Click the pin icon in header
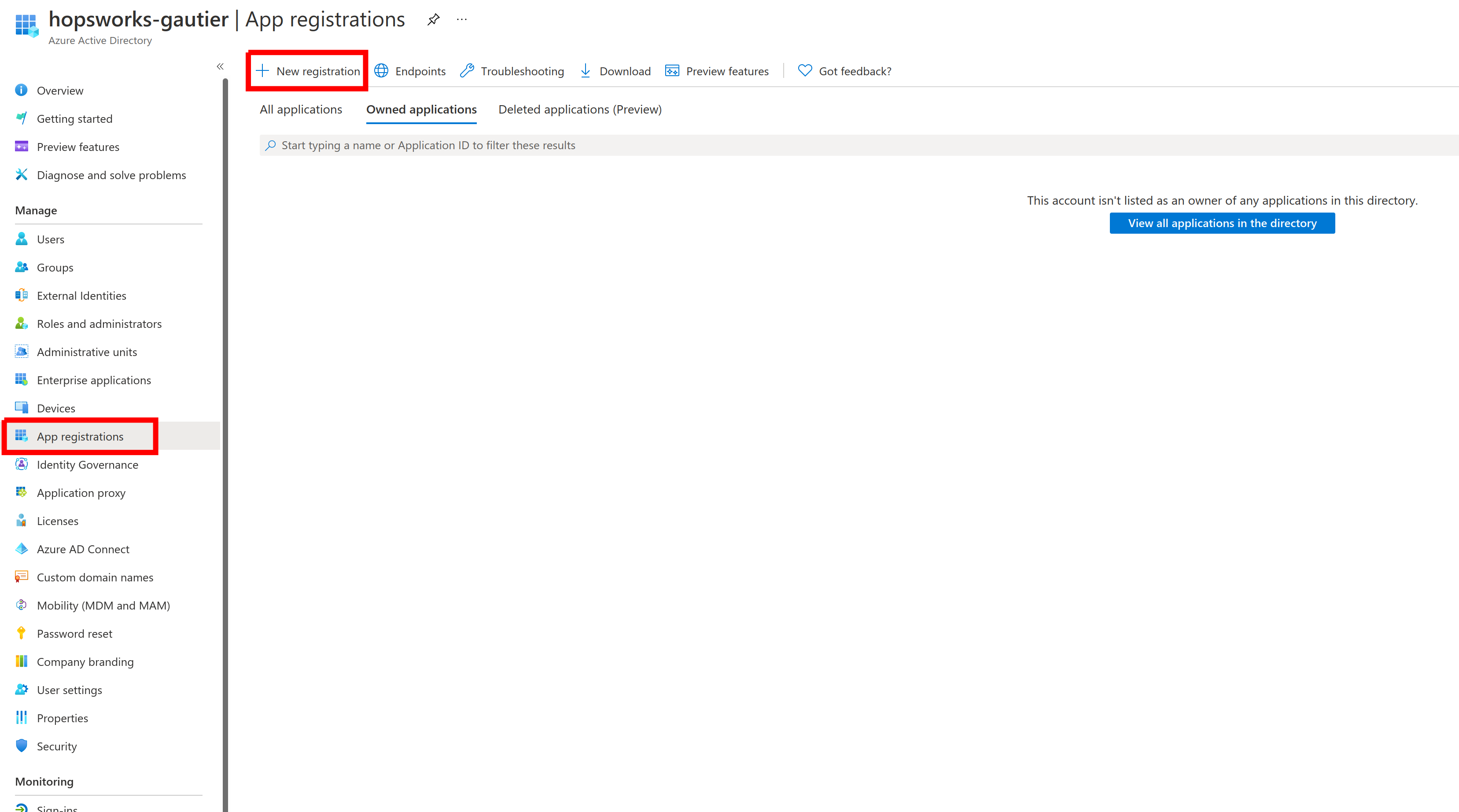 point(432,18)
